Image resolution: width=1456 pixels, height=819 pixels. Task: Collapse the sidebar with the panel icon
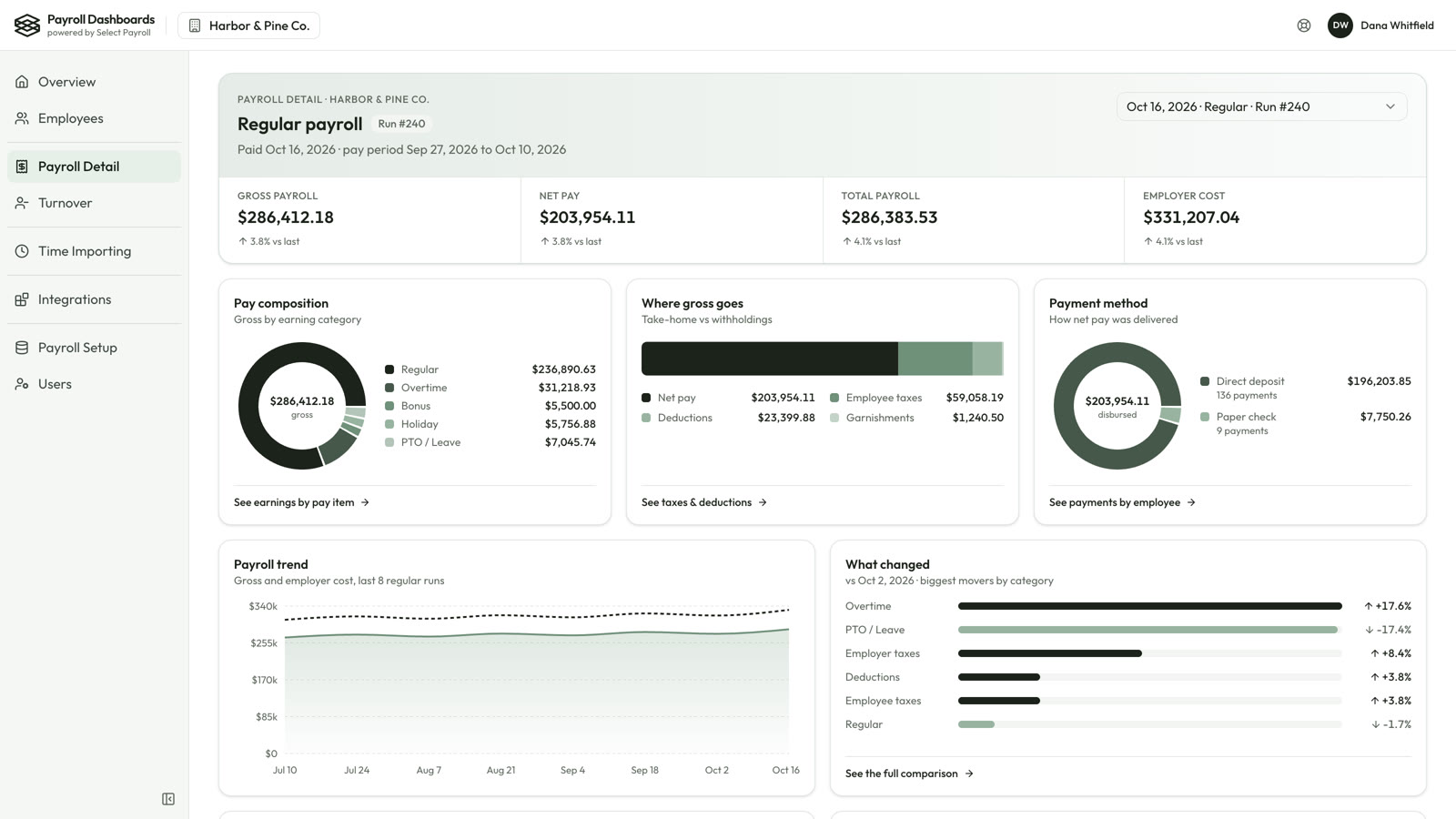[168, 799]
